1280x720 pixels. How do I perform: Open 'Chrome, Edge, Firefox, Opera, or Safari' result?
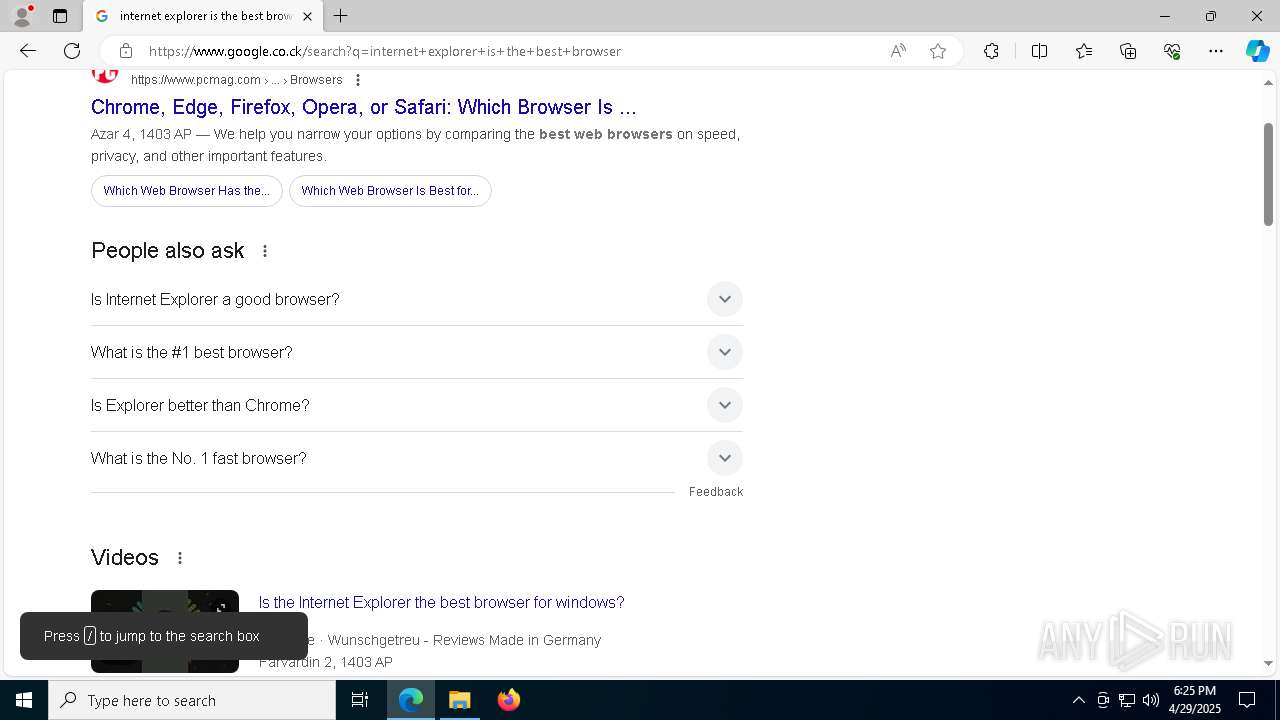coord(363,107)
